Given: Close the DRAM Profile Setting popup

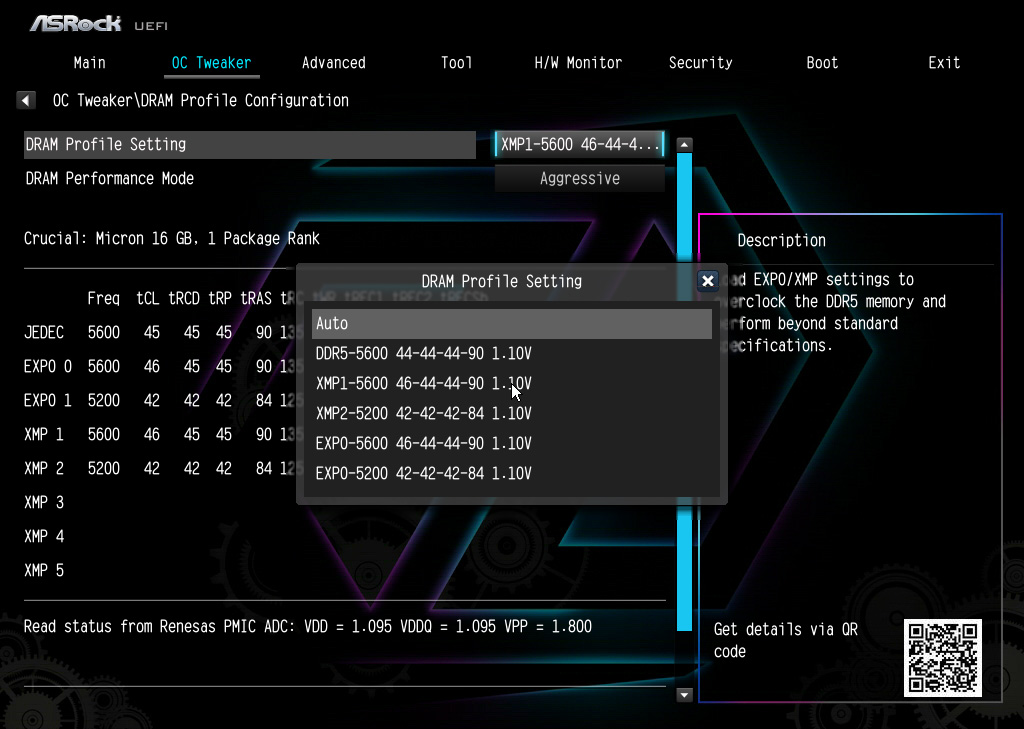Looking at the screenshot, I should click(707, 281).
